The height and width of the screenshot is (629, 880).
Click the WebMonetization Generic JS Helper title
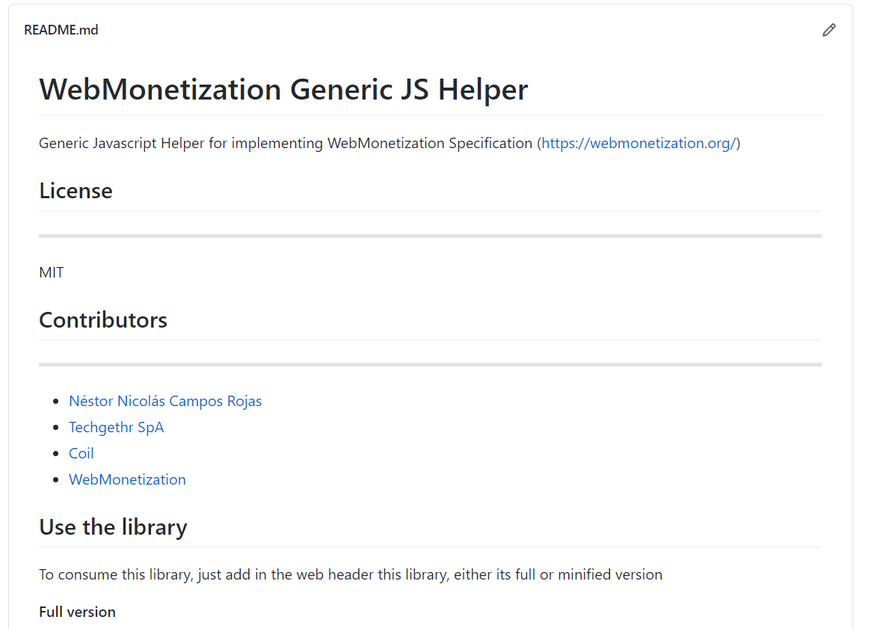(x=283, y=89)
